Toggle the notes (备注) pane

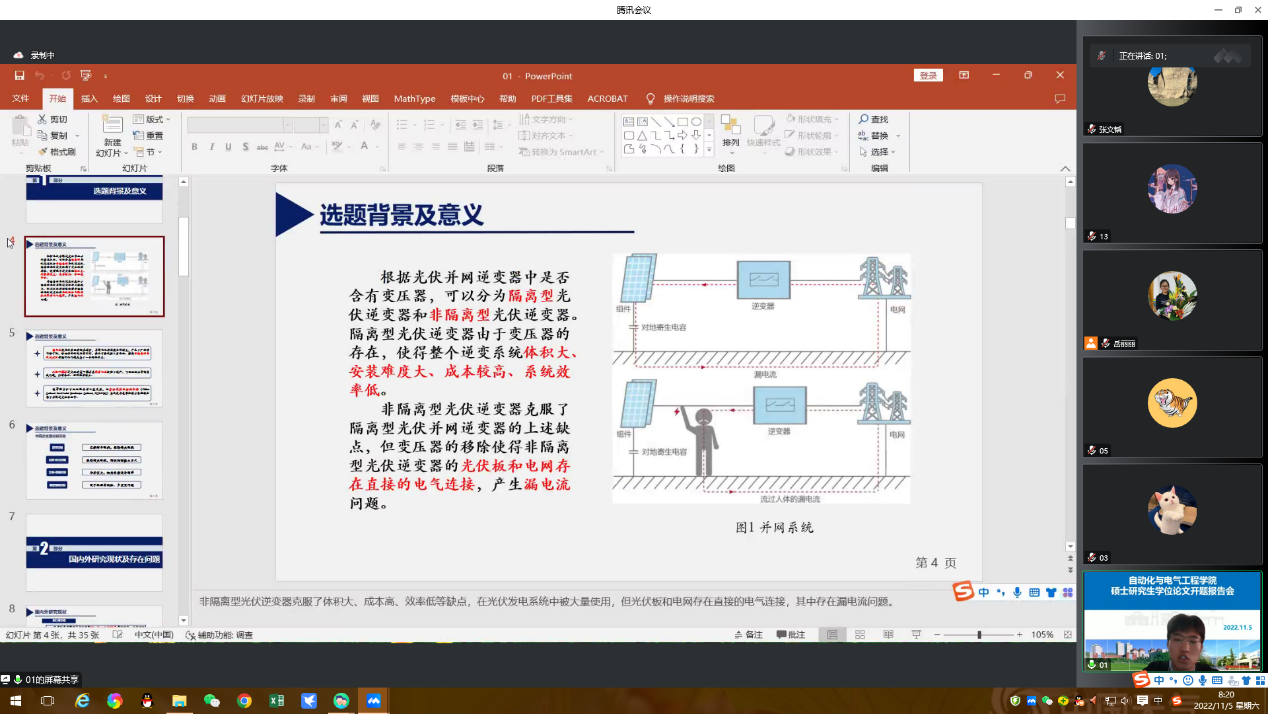pos(747,635)
